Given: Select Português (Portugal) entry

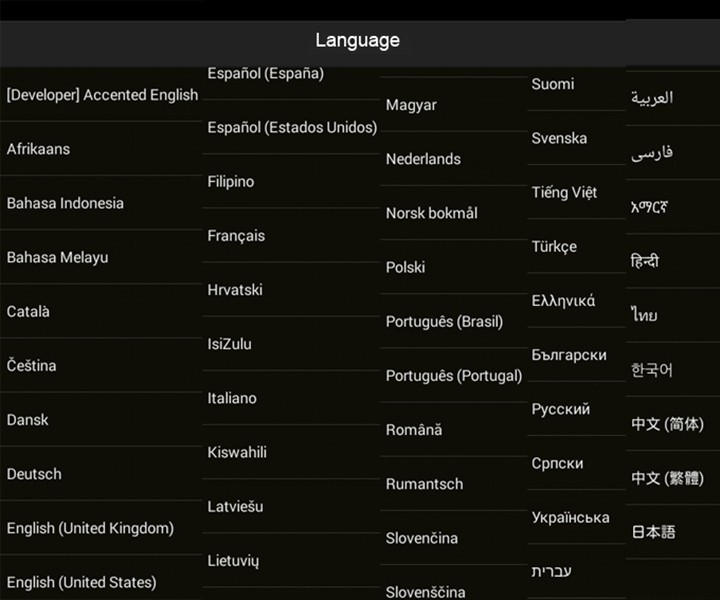Looking at the screenshot, I should 454,376.
